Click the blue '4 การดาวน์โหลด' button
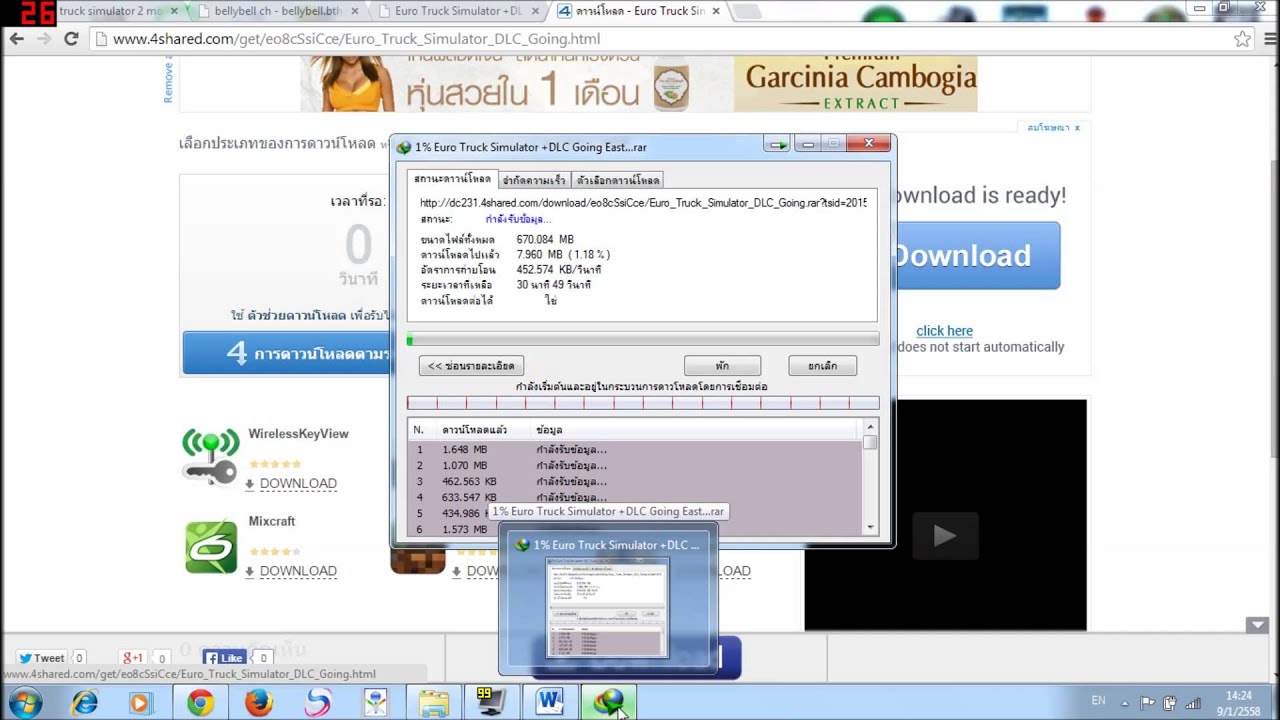Viewport: 1280px width, 720px height. point(287,354)
